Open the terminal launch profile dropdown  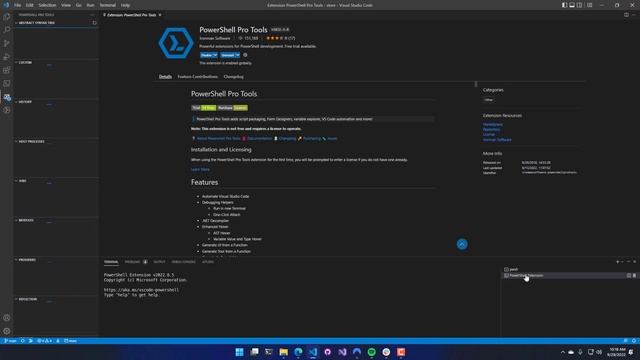tap(622, 262)
